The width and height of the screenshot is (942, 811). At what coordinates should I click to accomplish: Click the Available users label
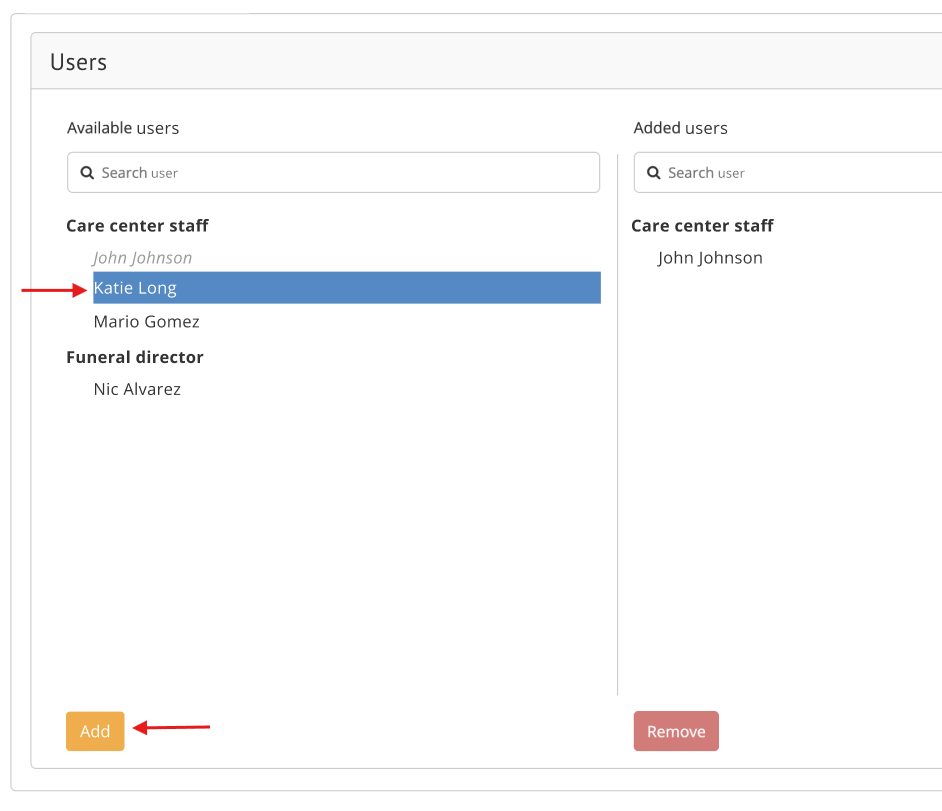click(x=122, y=128)
